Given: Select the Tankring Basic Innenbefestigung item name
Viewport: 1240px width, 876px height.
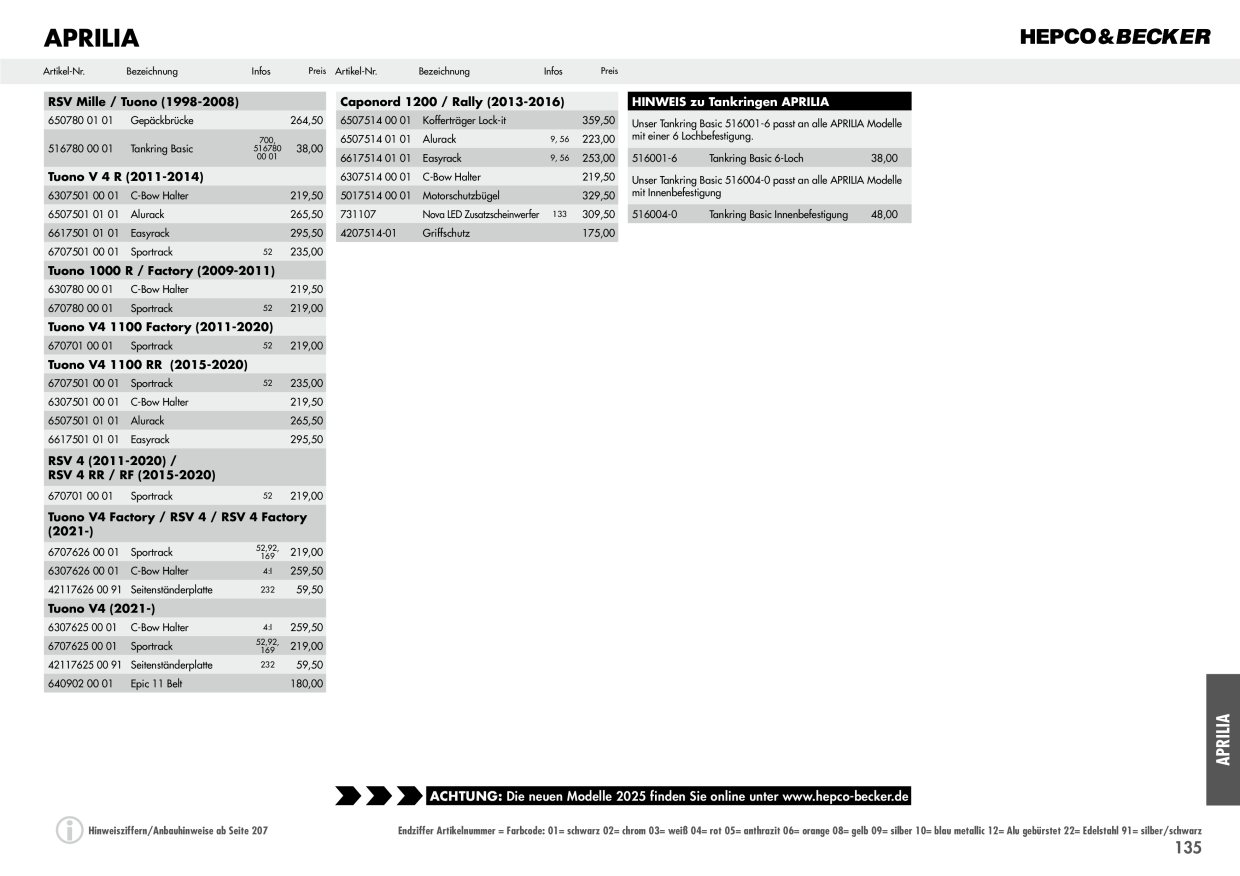Looking at the screenshot, I should (x=778, y=214).
